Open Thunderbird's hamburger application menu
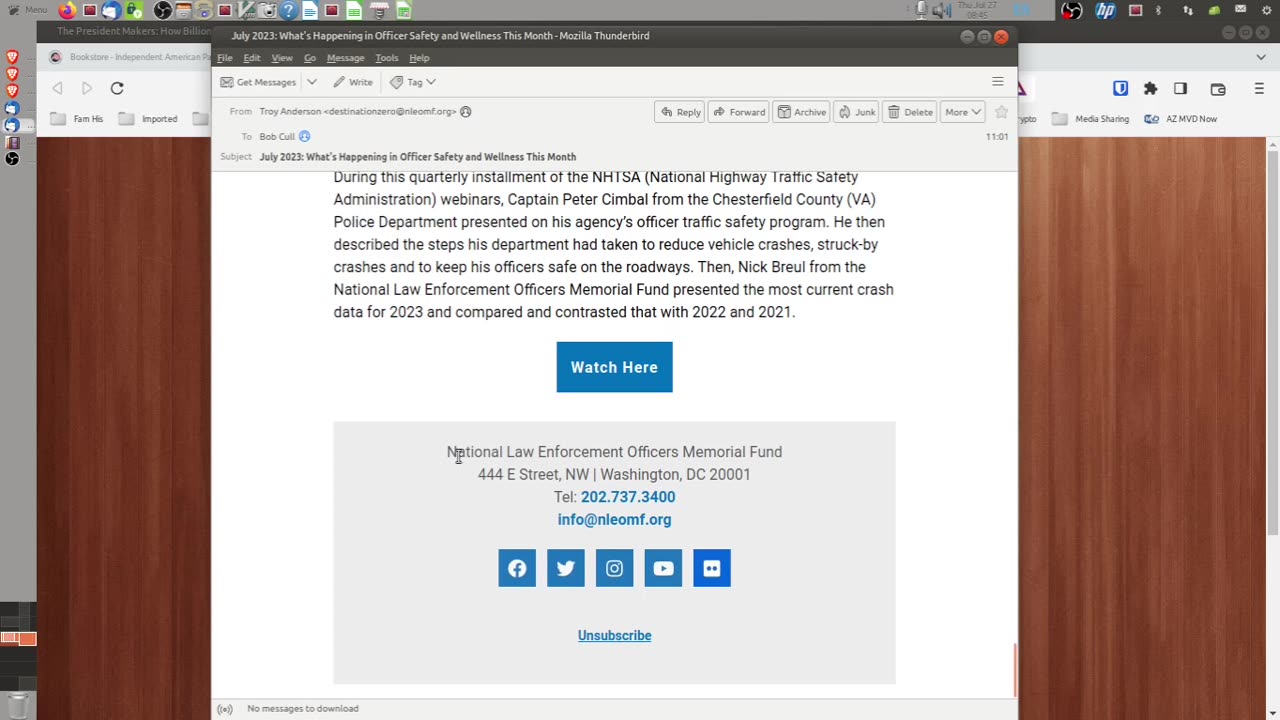Image resolution: width=1280 pixels, height=720 pixels. 997,82
